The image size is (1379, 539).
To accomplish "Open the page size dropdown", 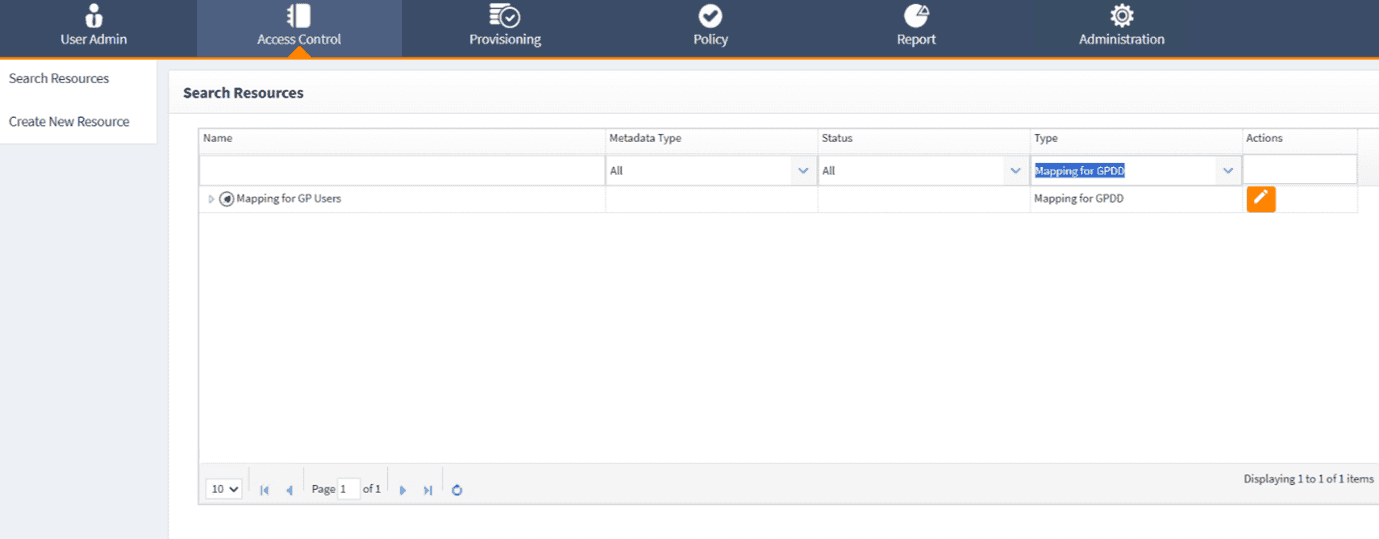I will point(224,489).
